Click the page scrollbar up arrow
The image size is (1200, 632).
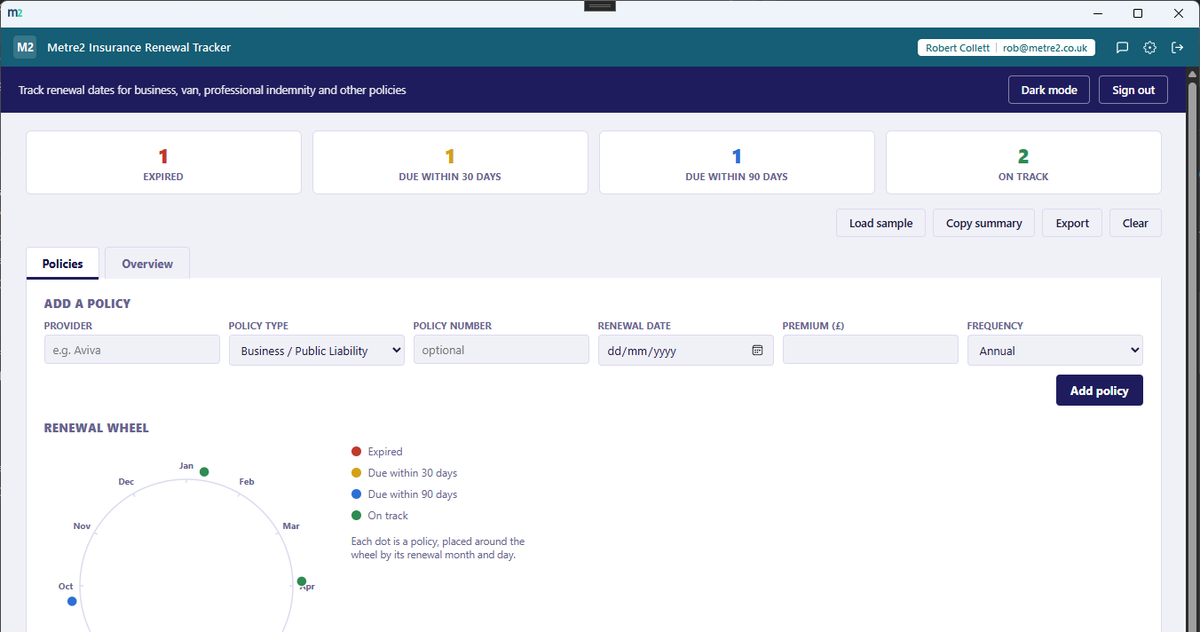click(1191, 75)
